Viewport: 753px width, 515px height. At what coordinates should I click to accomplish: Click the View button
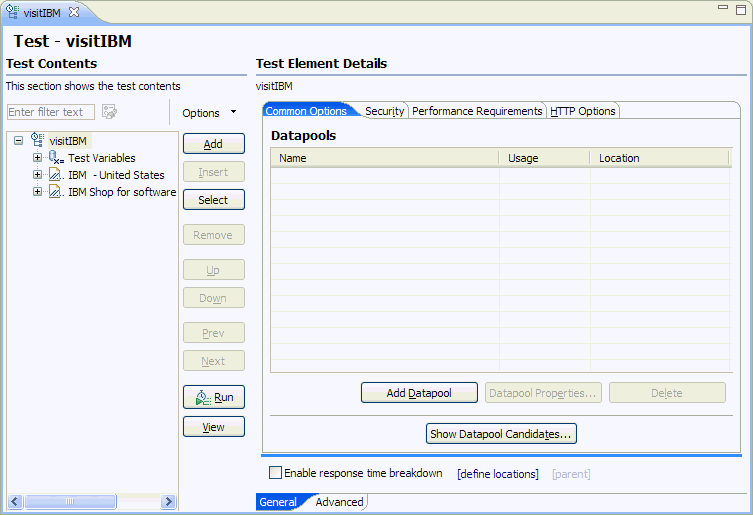coord(214,427)
